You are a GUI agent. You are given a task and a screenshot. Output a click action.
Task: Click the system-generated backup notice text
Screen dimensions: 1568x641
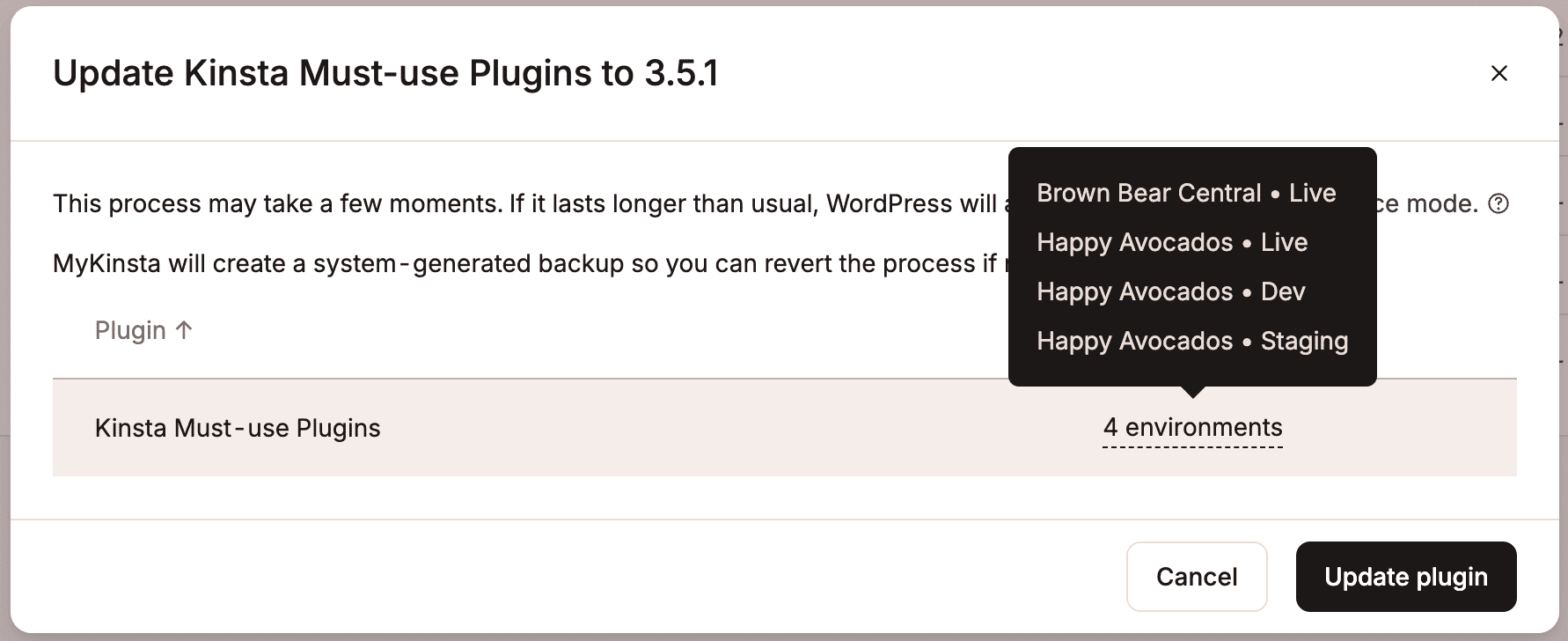click(530, 263)
